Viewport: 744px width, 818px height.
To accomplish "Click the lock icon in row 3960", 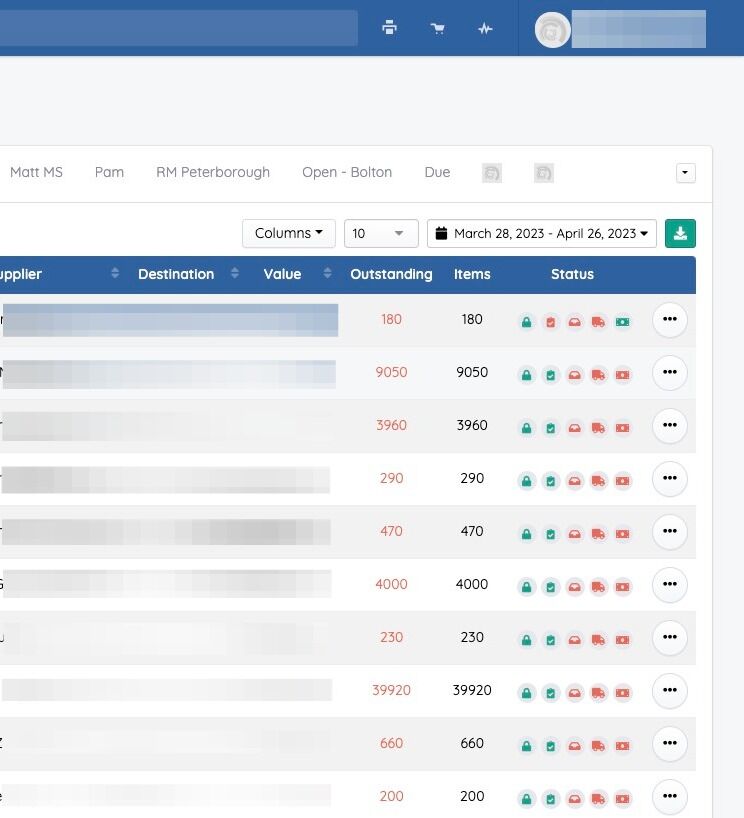I will (x=526, y=428).
